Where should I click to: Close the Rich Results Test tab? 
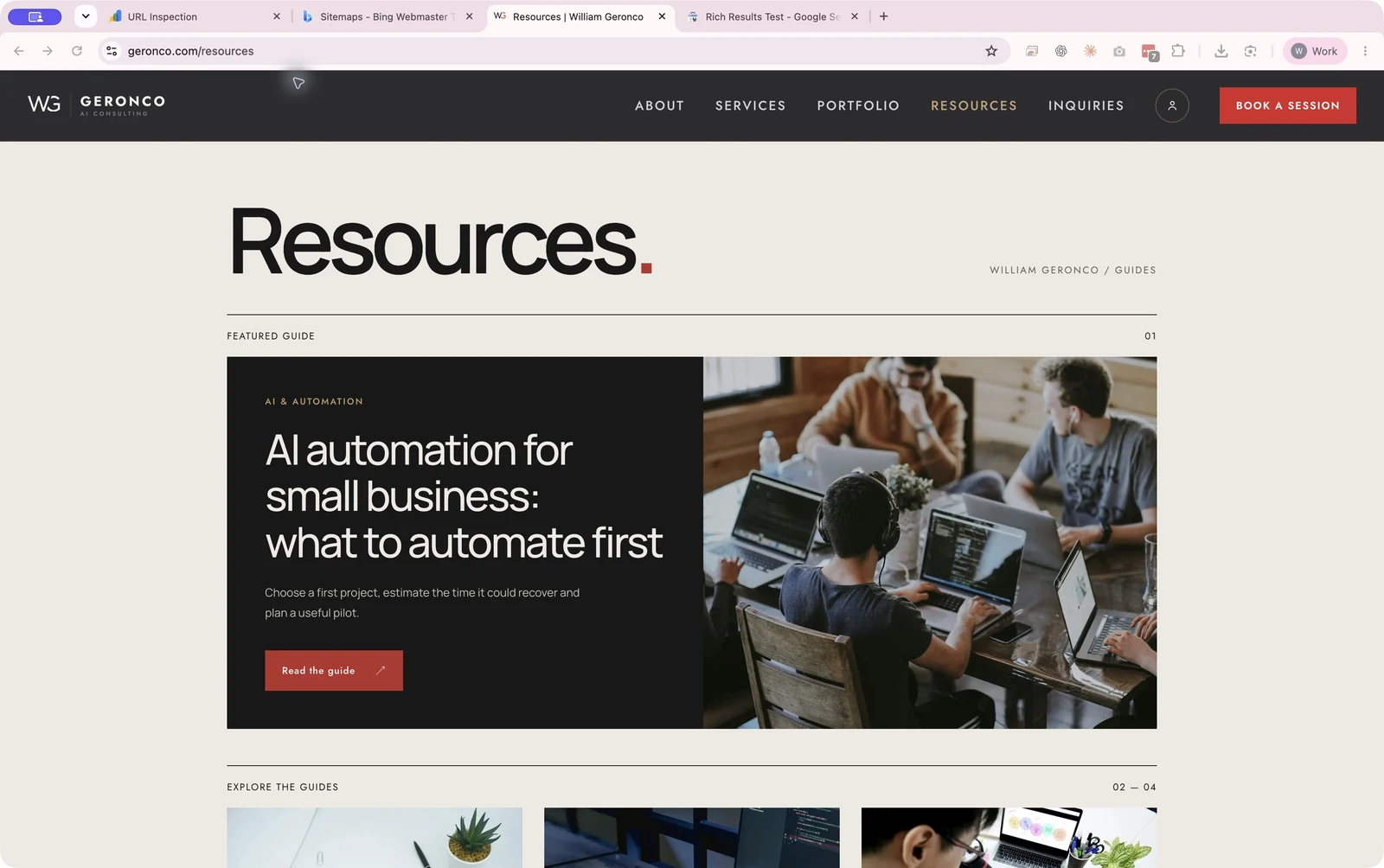855,16
